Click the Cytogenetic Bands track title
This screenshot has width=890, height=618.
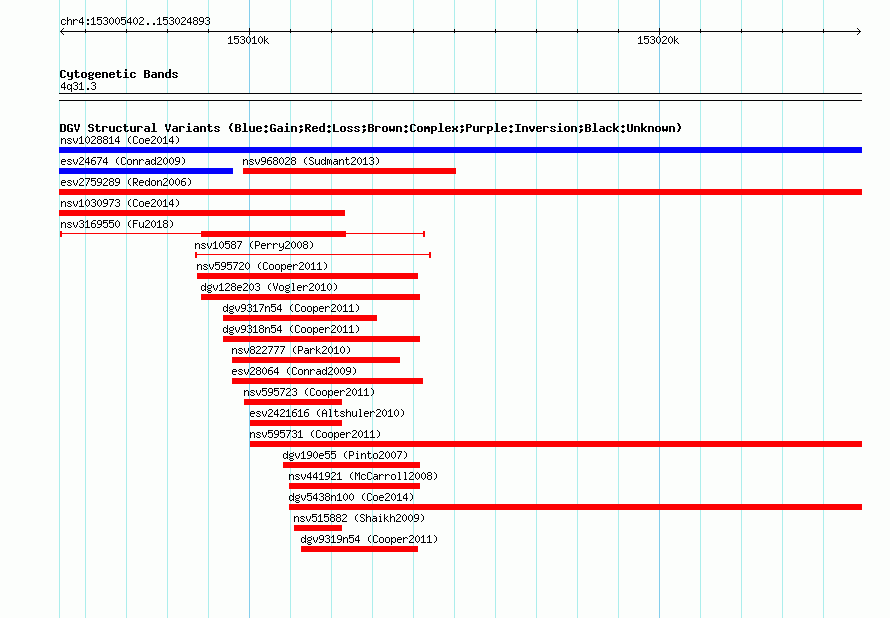point(119,74)
